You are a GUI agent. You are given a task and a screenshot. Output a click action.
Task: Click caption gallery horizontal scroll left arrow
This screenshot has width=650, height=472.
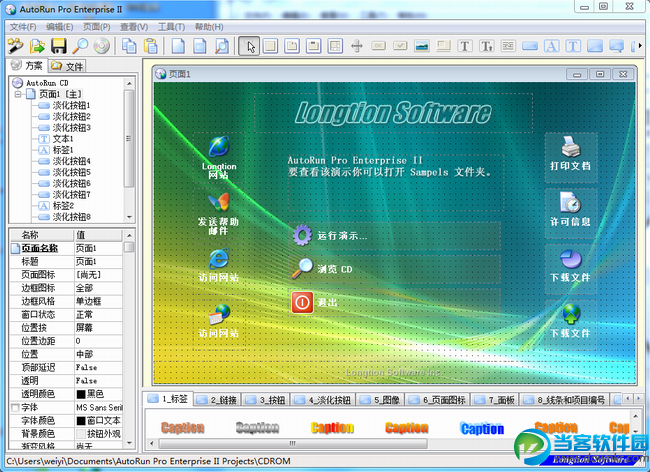point(152,443)
